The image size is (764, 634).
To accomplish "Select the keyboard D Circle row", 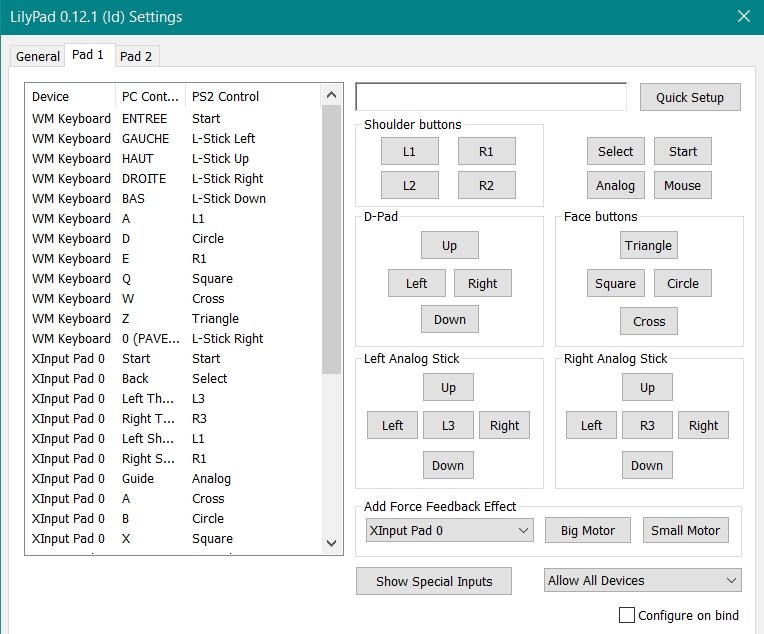I will (174, 238).
